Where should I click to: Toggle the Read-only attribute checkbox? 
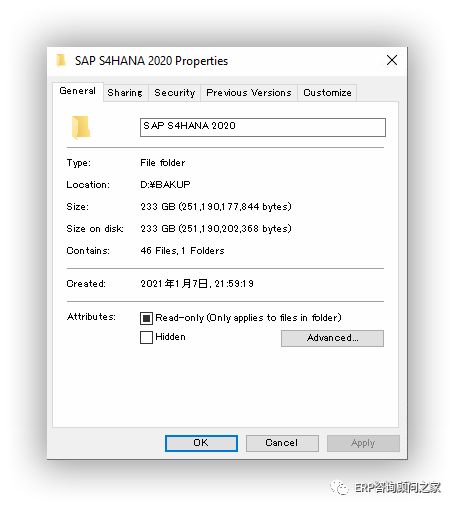coord(146,318)
